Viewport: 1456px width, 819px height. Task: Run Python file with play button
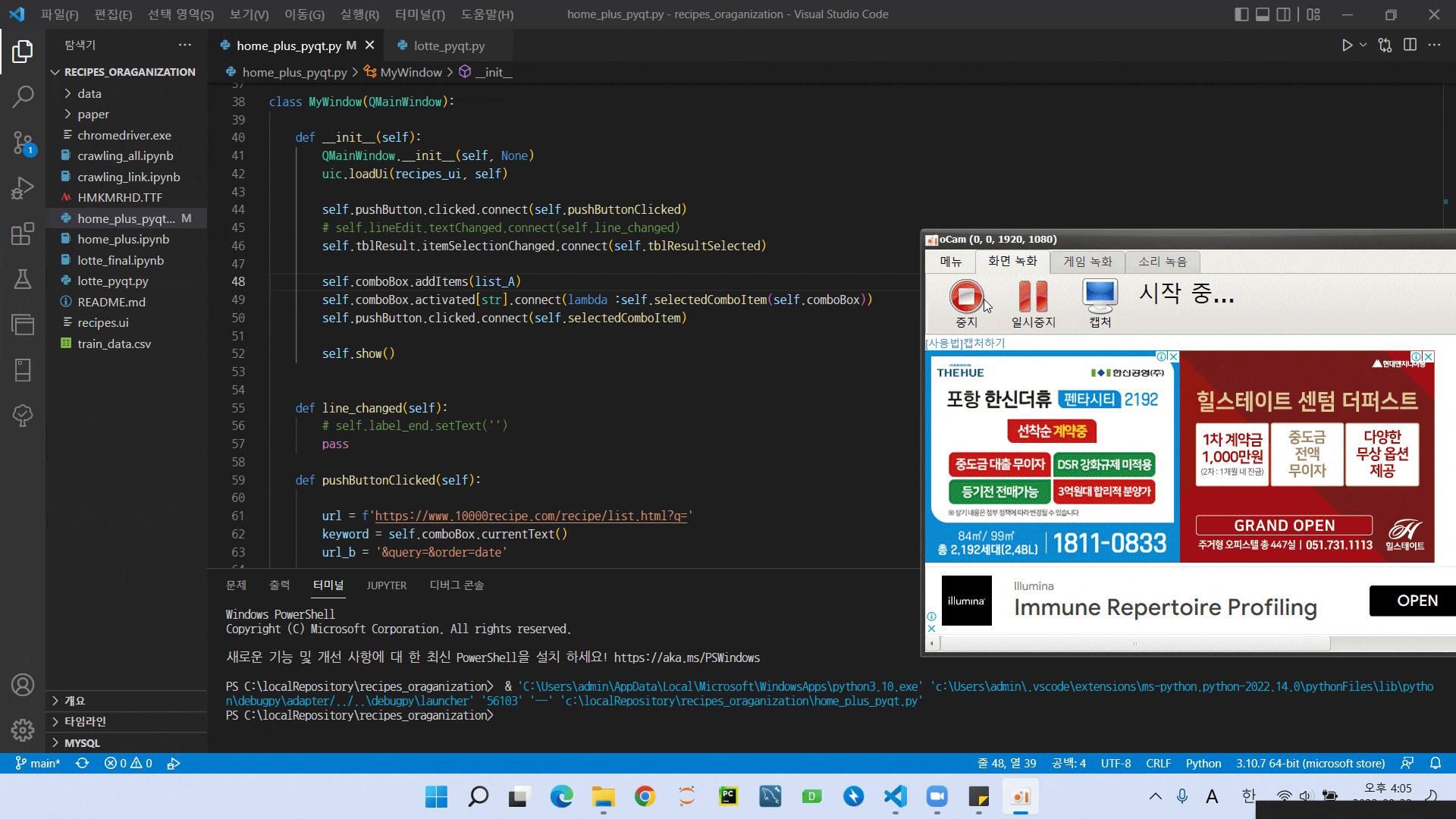[x=1347, y=45]
